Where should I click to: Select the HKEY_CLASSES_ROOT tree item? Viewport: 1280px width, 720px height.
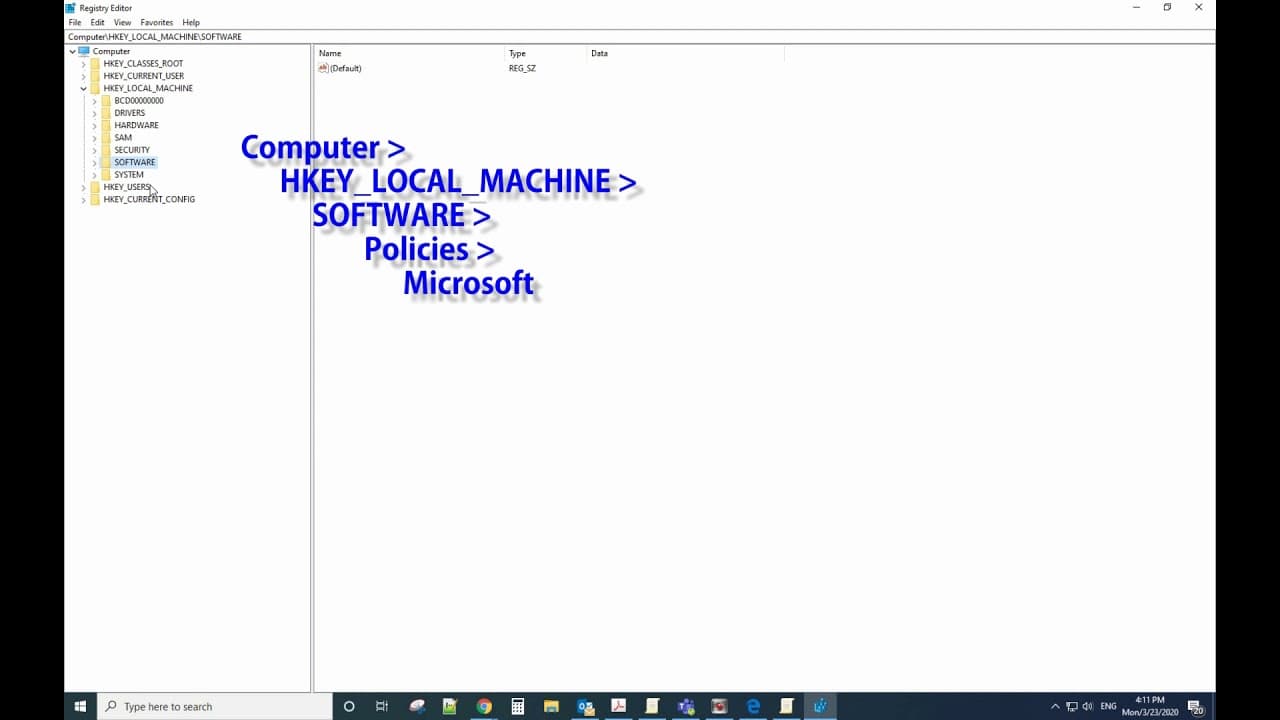[143, 64]
